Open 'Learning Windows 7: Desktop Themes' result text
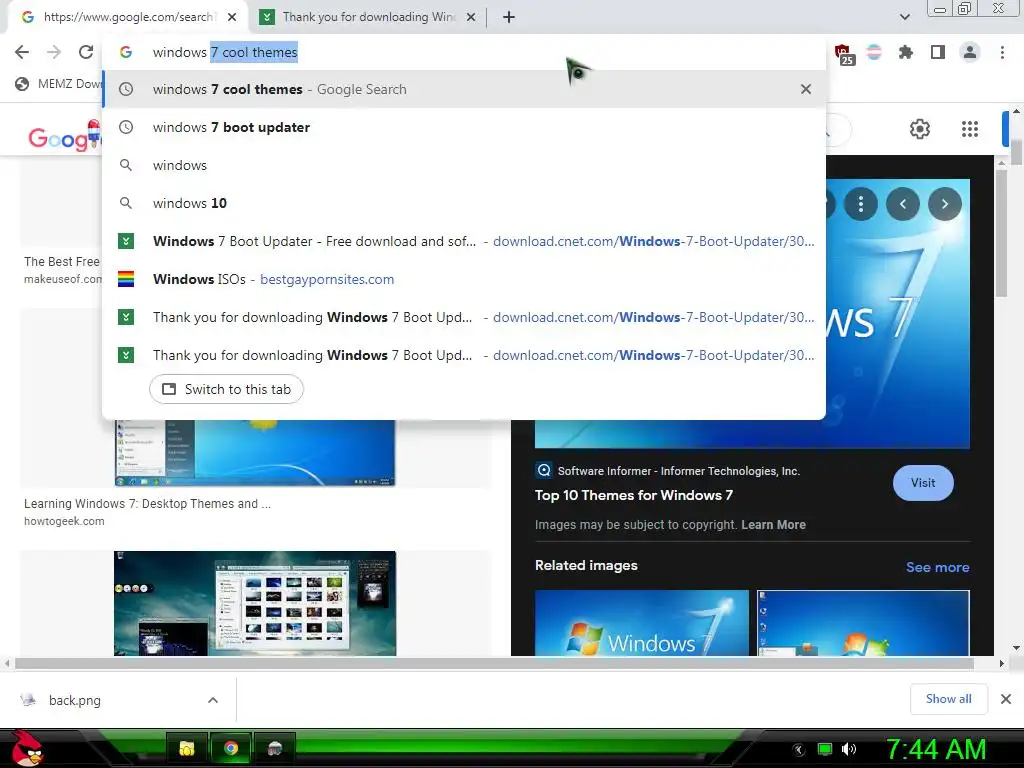Viewport: 1024px width, 768px height. 148,504
